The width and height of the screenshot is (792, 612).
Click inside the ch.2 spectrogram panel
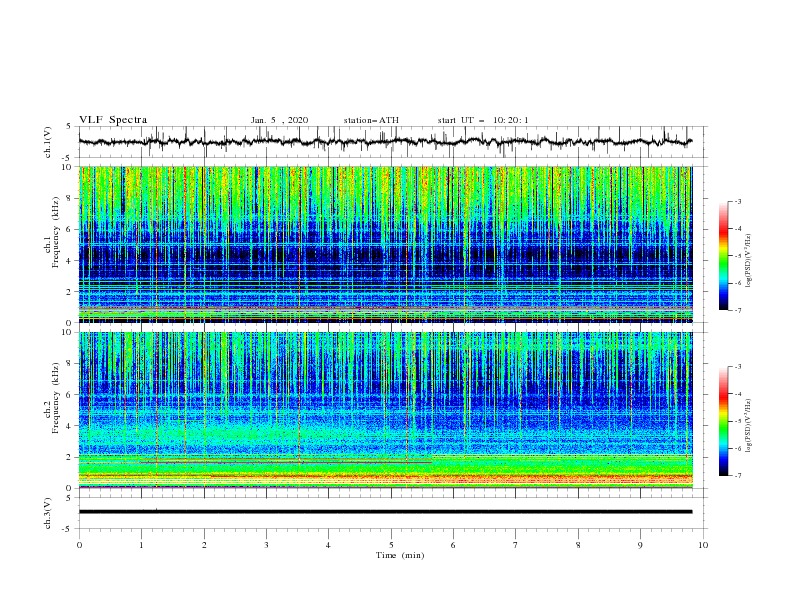tap(386, 410)
